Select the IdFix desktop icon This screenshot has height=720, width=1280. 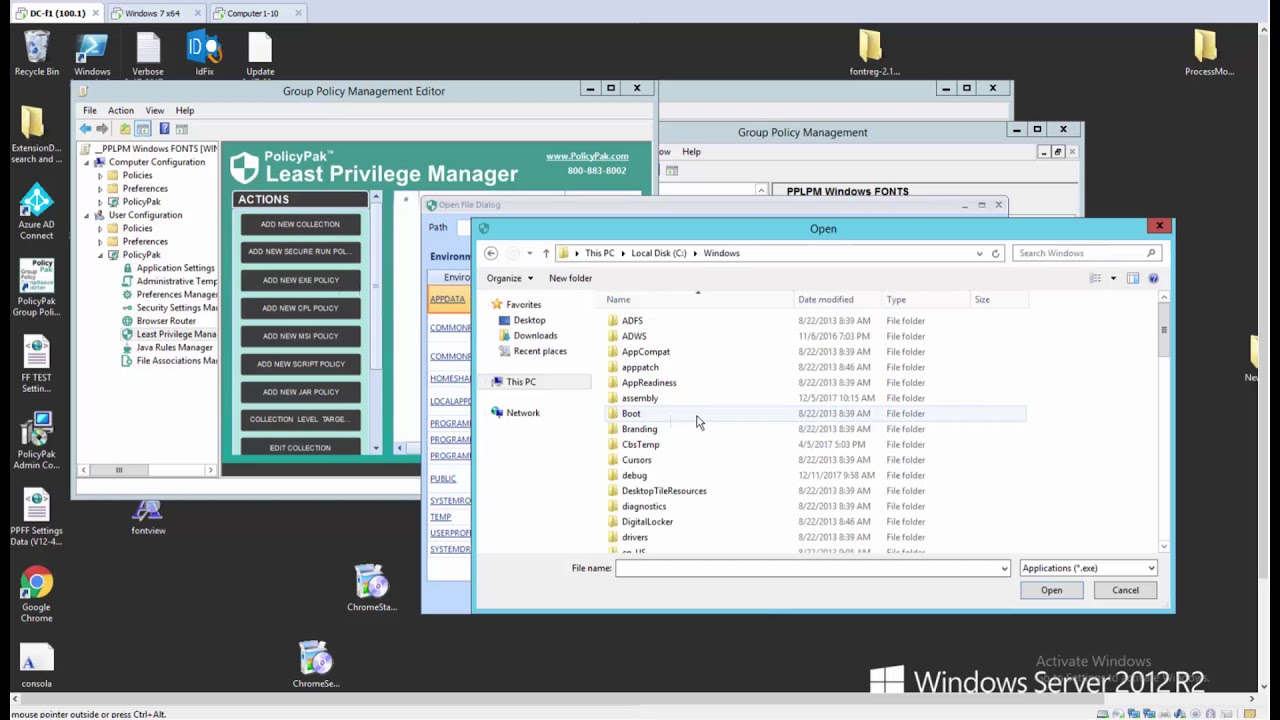point(204,54)
